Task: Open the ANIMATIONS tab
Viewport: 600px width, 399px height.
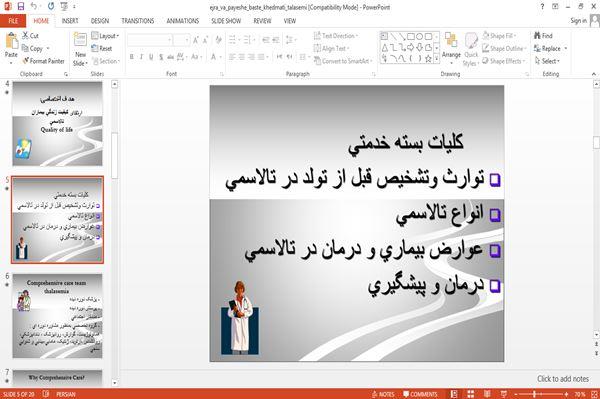Action: tap(183, 21)
